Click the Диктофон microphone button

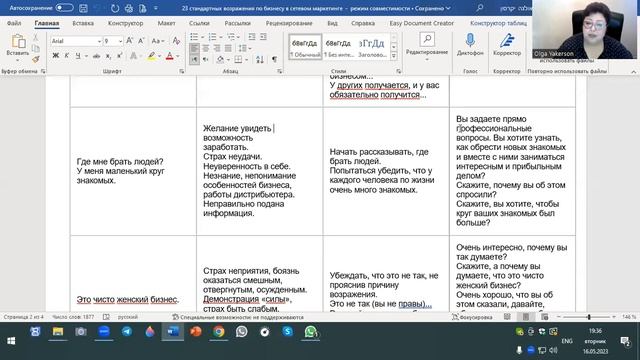point(470,45)
